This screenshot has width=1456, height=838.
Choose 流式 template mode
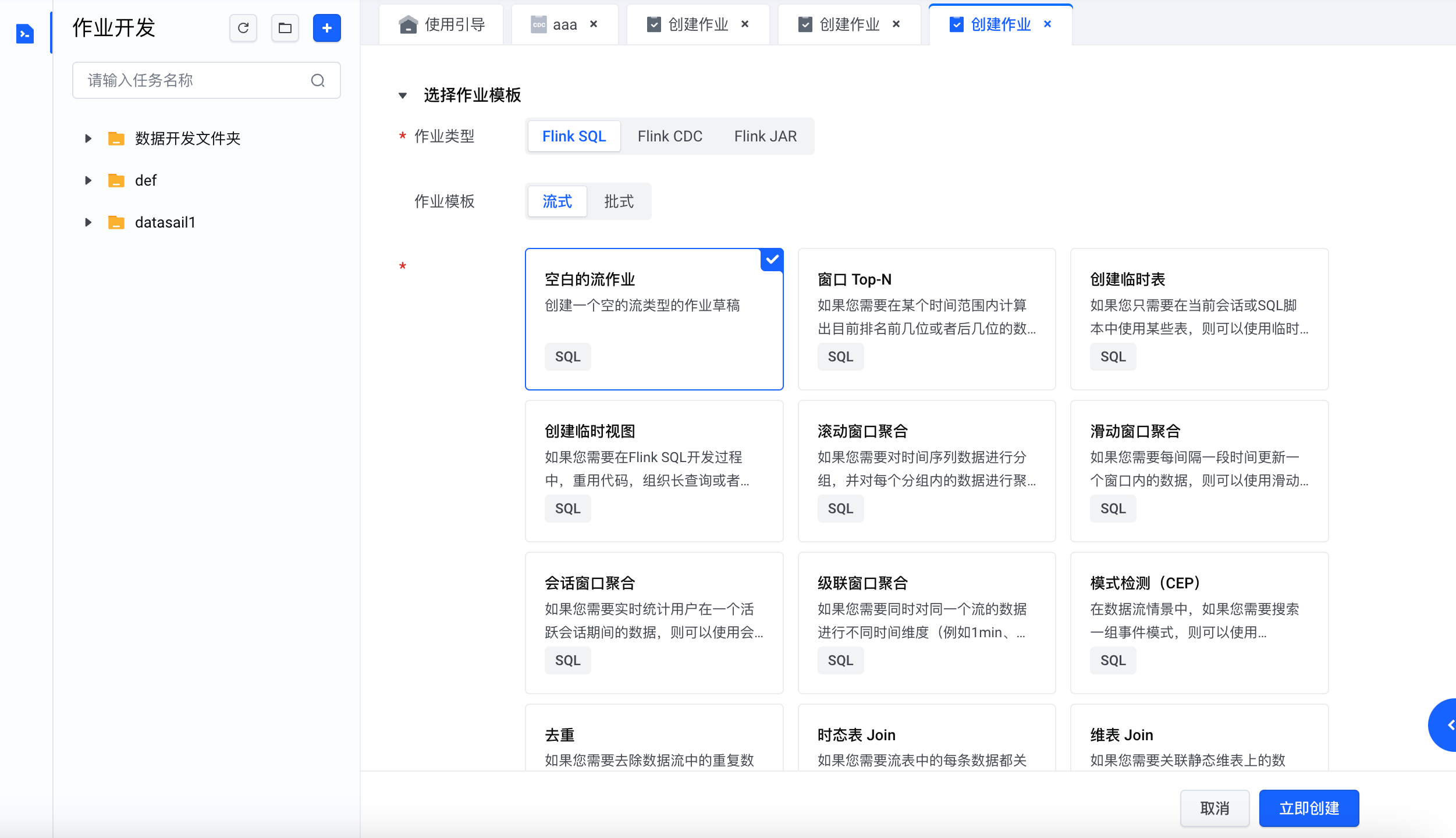pyautogui.click(x=557, y=201)
